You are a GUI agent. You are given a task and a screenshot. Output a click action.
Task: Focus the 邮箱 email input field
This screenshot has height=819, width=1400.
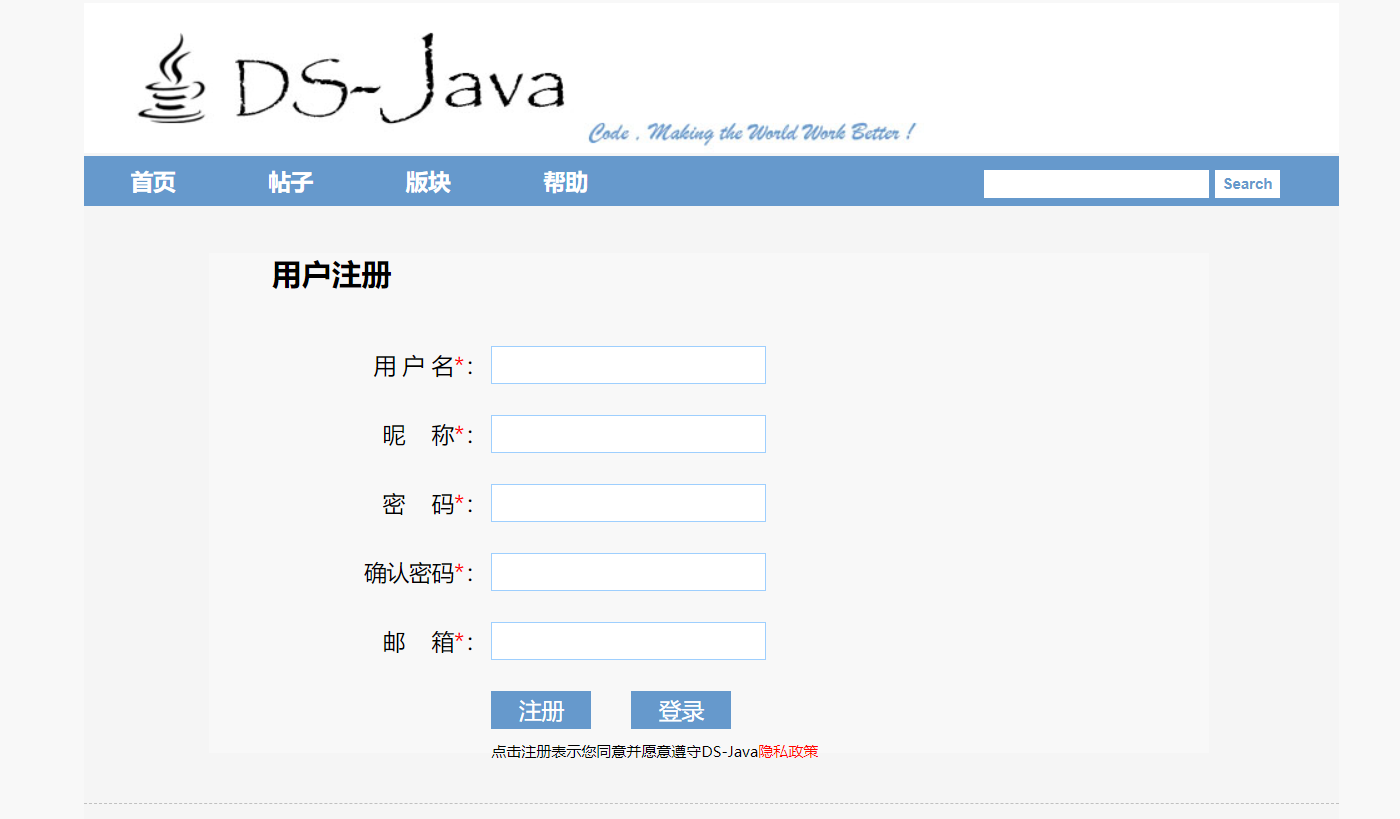[628, 641]
